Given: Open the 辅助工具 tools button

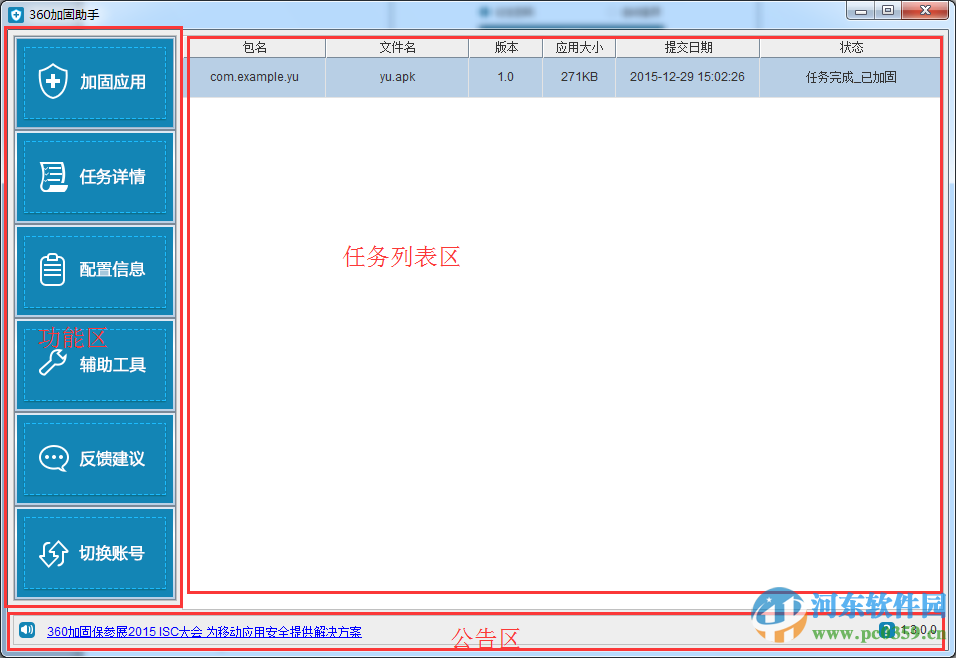Looking at the screenshot, I should tap(95, 365).
